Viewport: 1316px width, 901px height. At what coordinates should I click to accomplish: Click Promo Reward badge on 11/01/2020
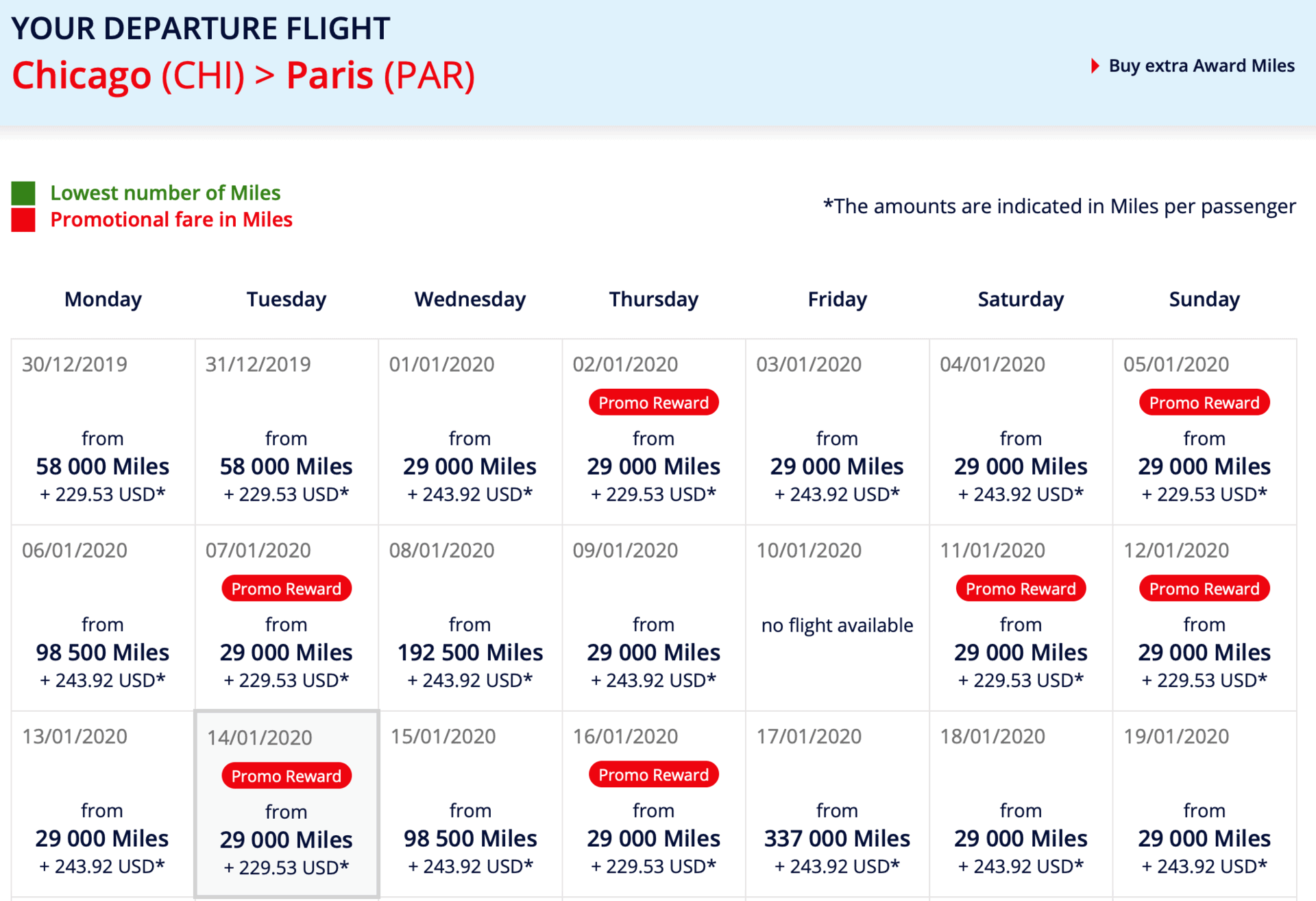tap(1021, 588)
